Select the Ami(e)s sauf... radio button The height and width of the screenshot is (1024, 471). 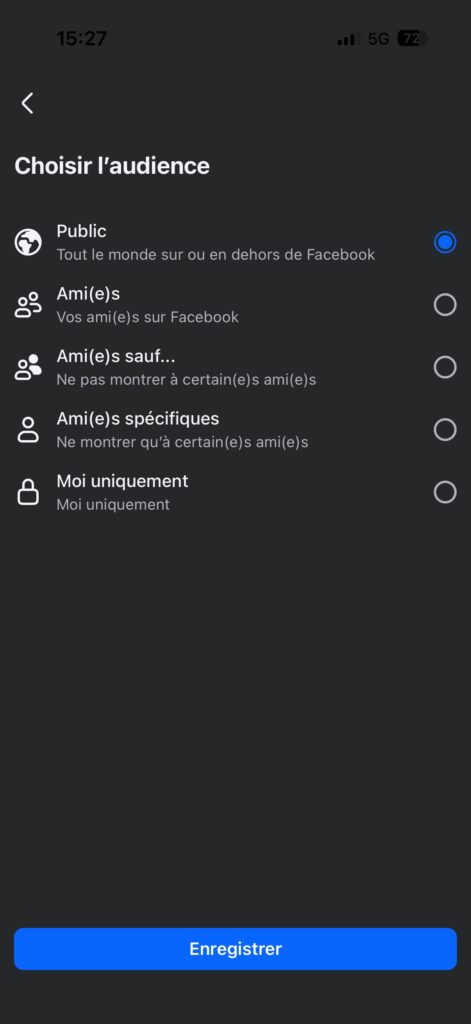pyautogui.click(x=445, y=367)
